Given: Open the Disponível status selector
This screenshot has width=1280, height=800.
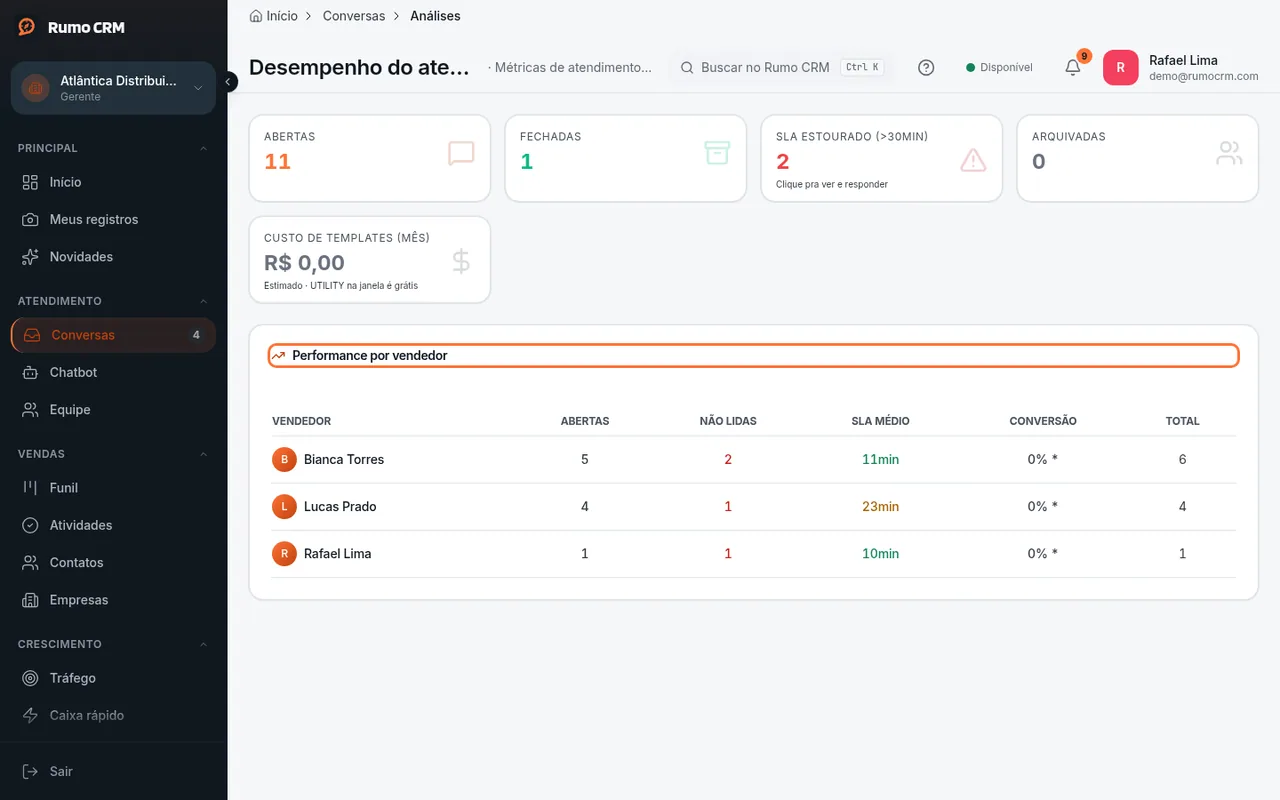Looking at the screenshot, I should coord(999,68).
